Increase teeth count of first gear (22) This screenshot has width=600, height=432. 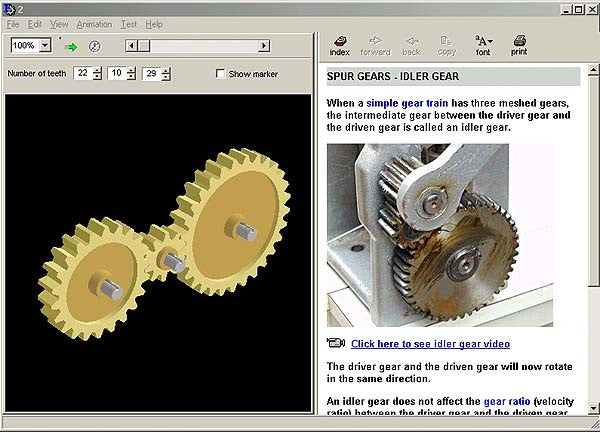point(97,71)
